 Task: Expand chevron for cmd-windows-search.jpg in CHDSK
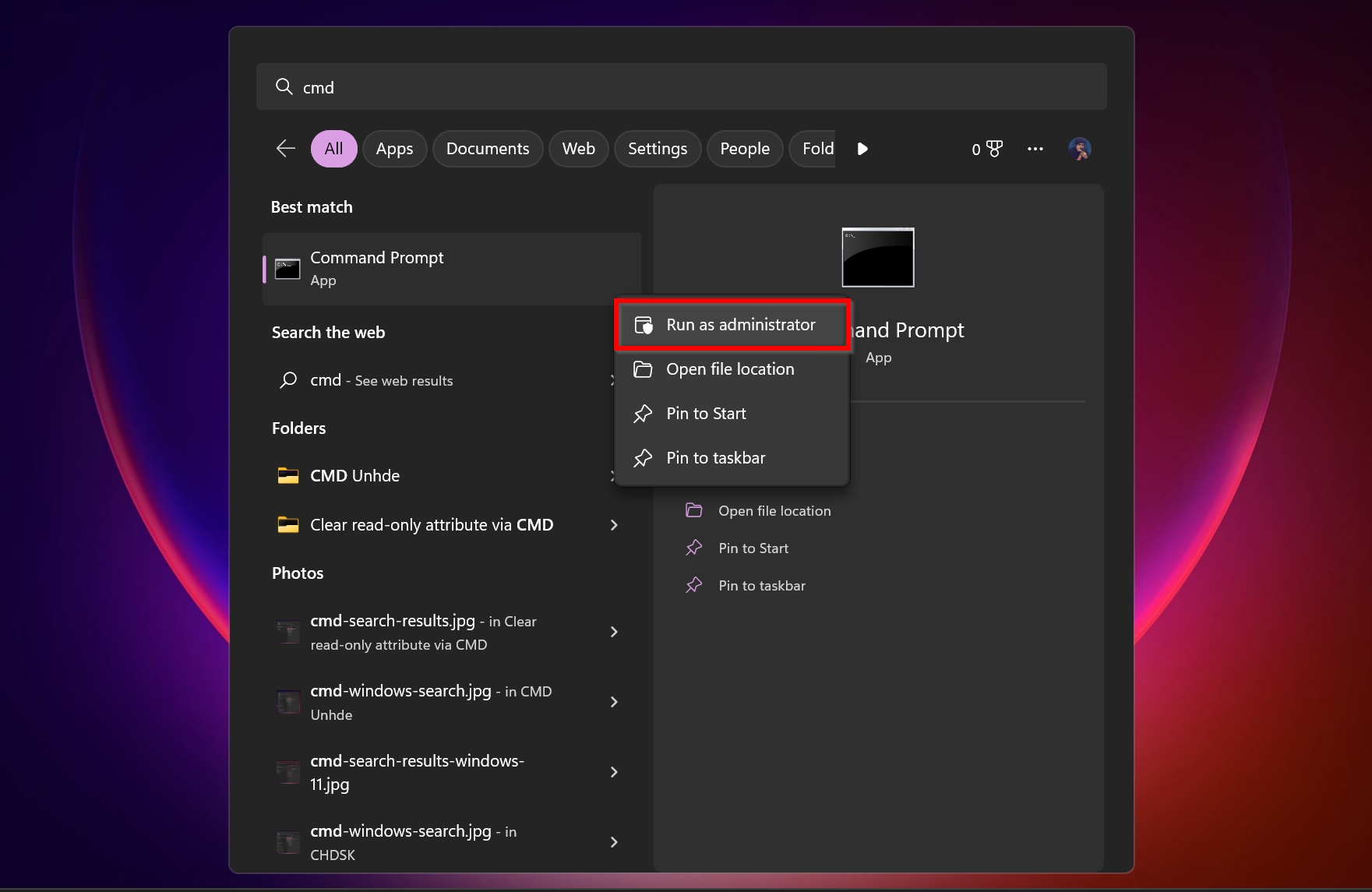pyautogui.click(x=614, y=842)
